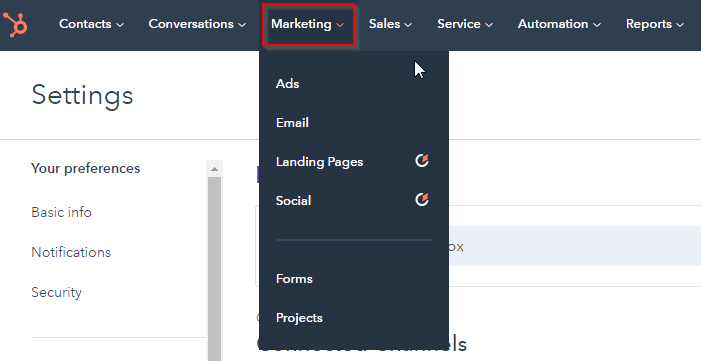Click the Settings page title
The image size is (701, 361).
82,95
